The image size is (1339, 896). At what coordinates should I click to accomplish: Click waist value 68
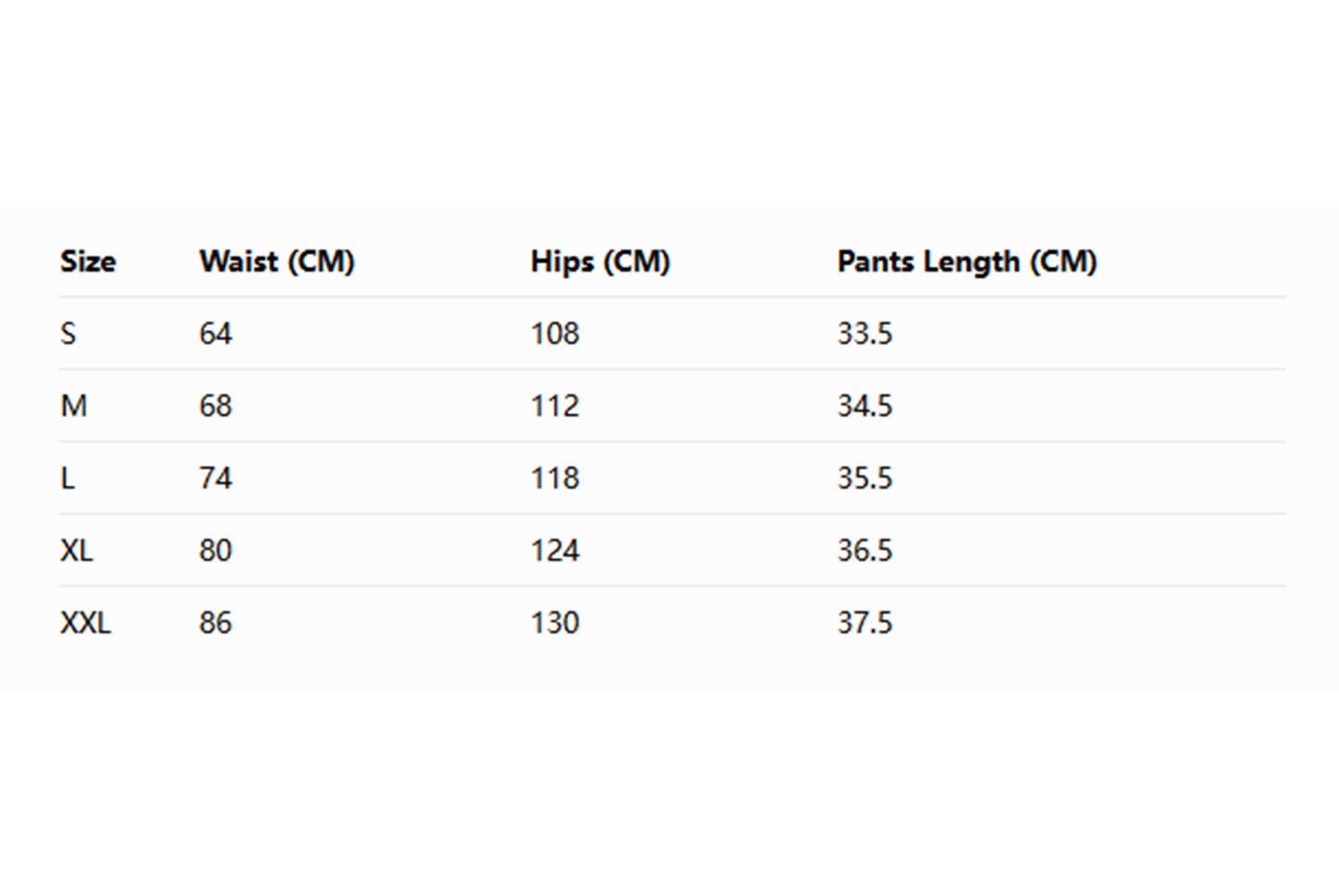[x=215, y=406]
